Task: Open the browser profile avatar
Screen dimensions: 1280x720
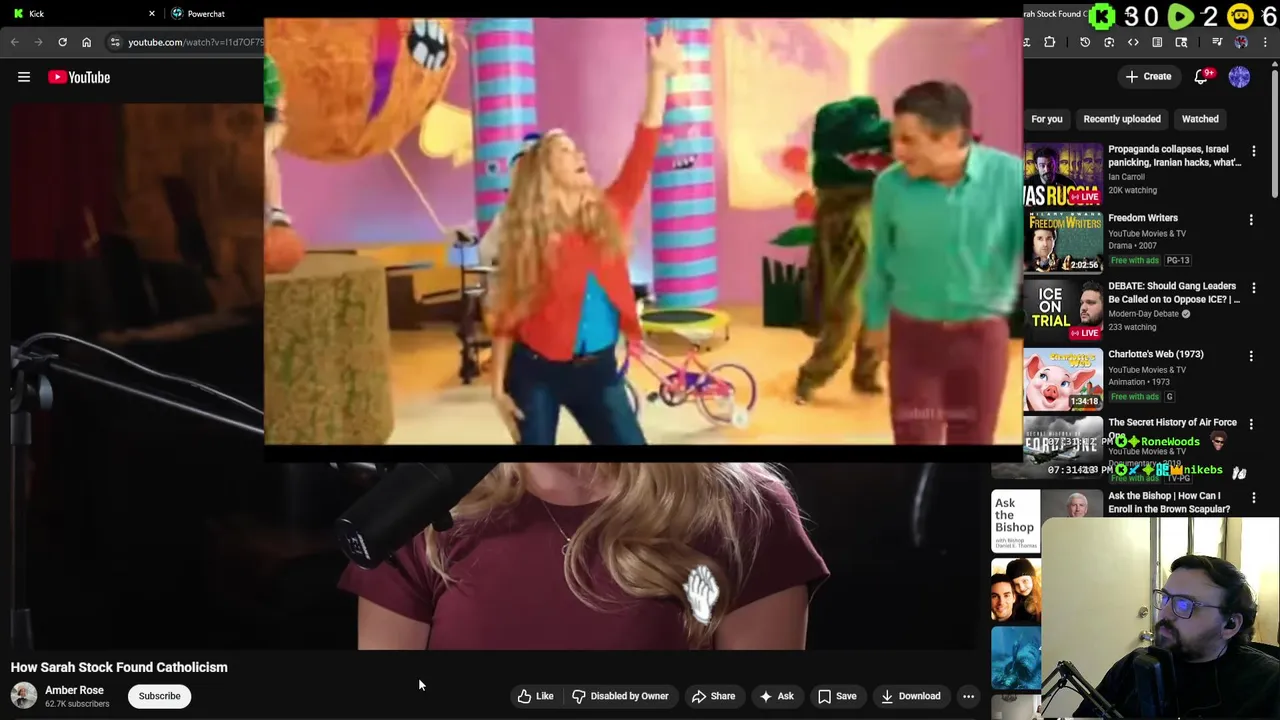Action: [x=1241, y=42]
